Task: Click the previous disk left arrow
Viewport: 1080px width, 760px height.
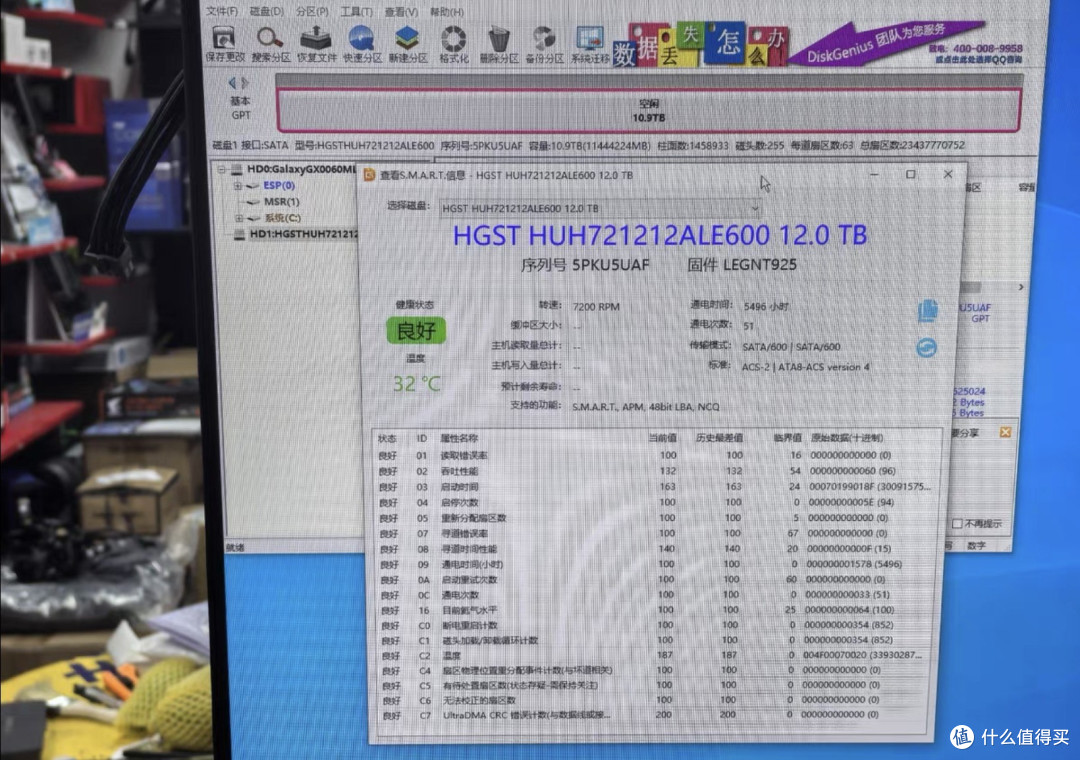Action: pos(232,83)
